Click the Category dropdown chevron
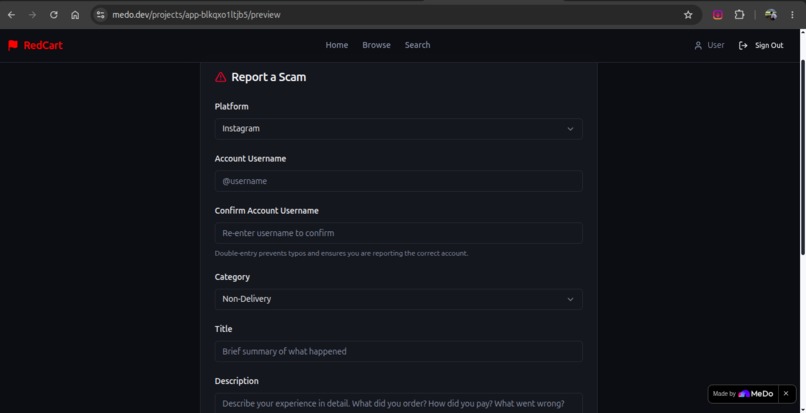Screen dimensions: 806x413 click(x=570, y=299)
